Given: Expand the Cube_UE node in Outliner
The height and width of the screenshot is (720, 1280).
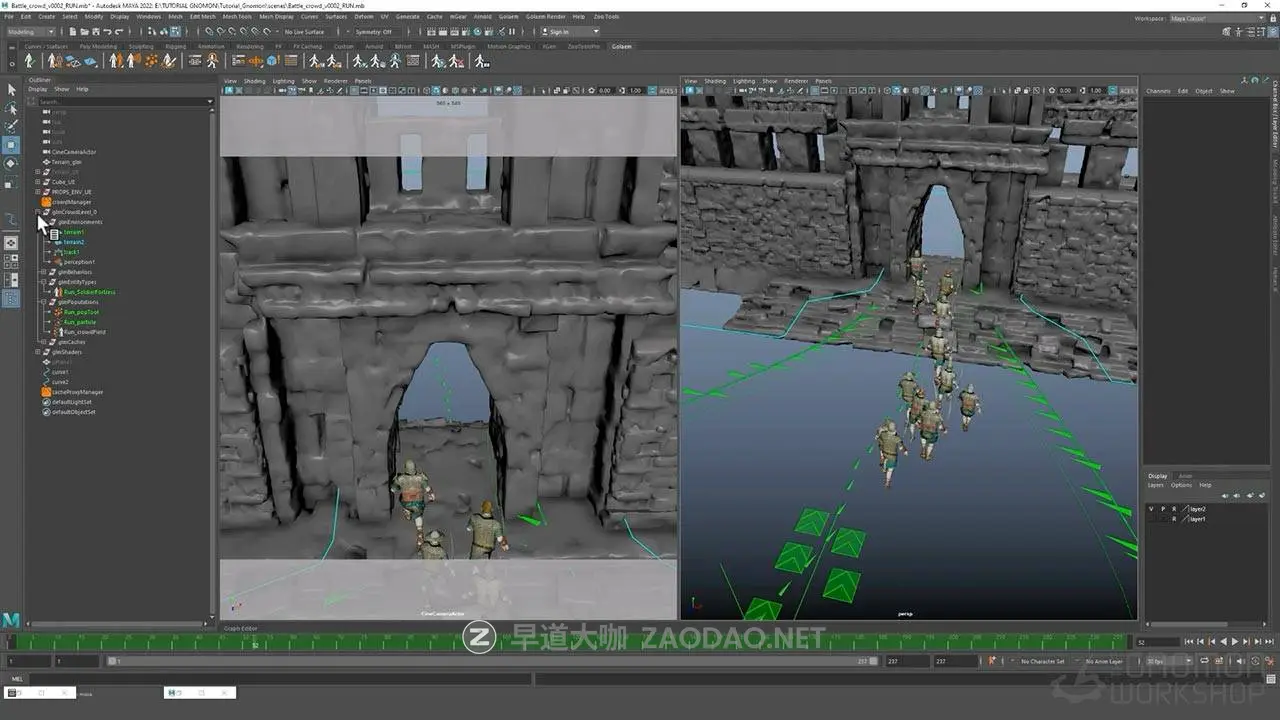Looking at the screenshot, I should click(x=38, y=182).
